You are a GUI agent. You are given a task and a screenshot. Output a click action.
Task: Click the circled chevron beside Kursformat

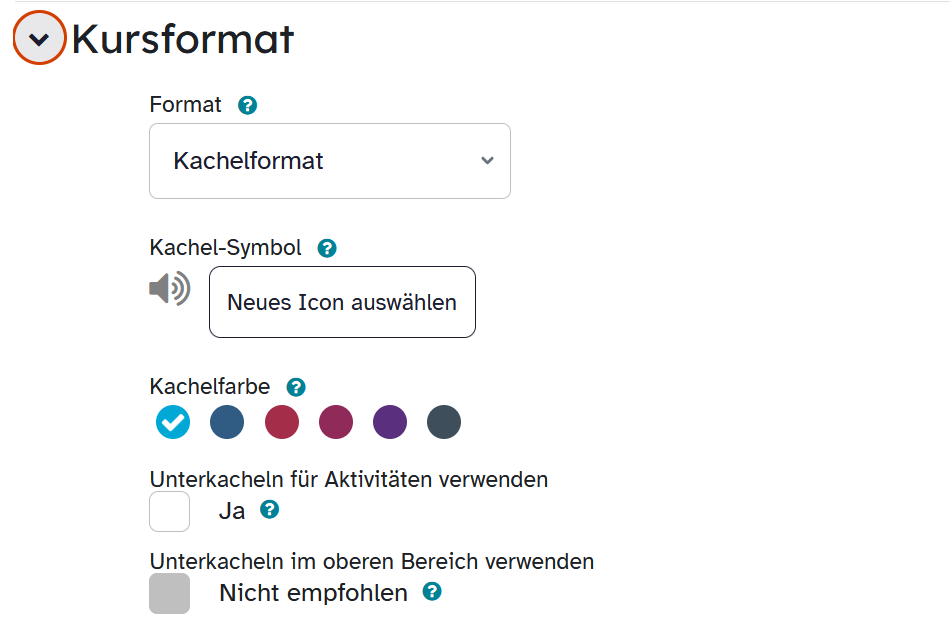point(39,37)
